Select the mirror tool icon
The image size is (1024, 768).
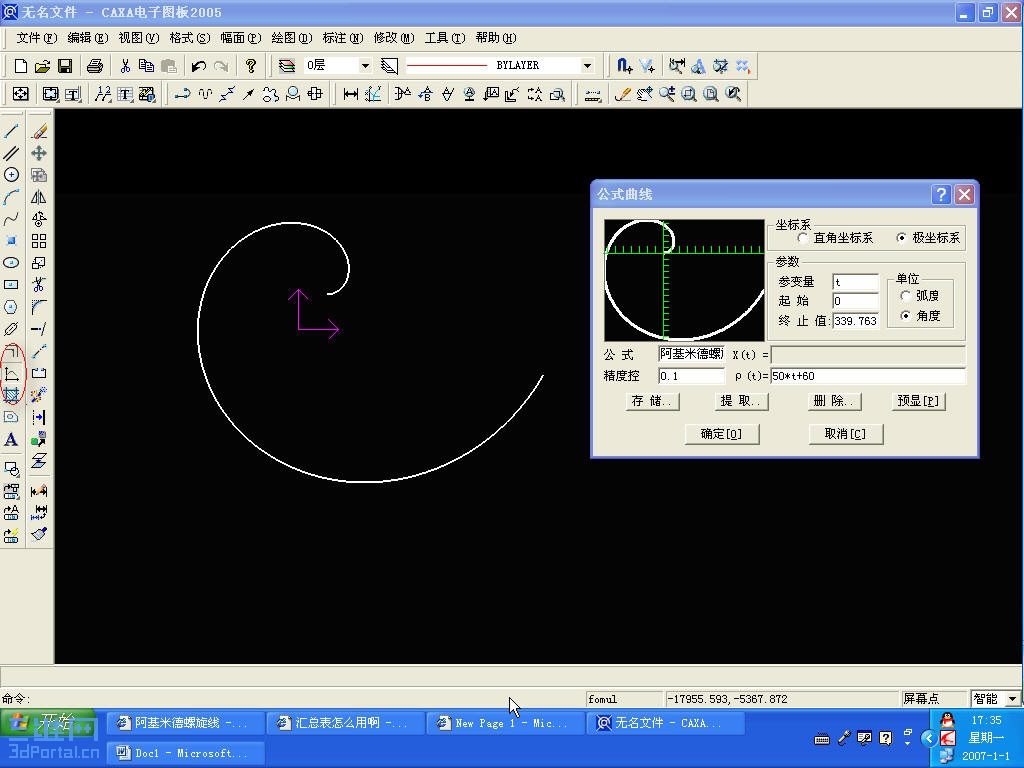pos(39,197)
